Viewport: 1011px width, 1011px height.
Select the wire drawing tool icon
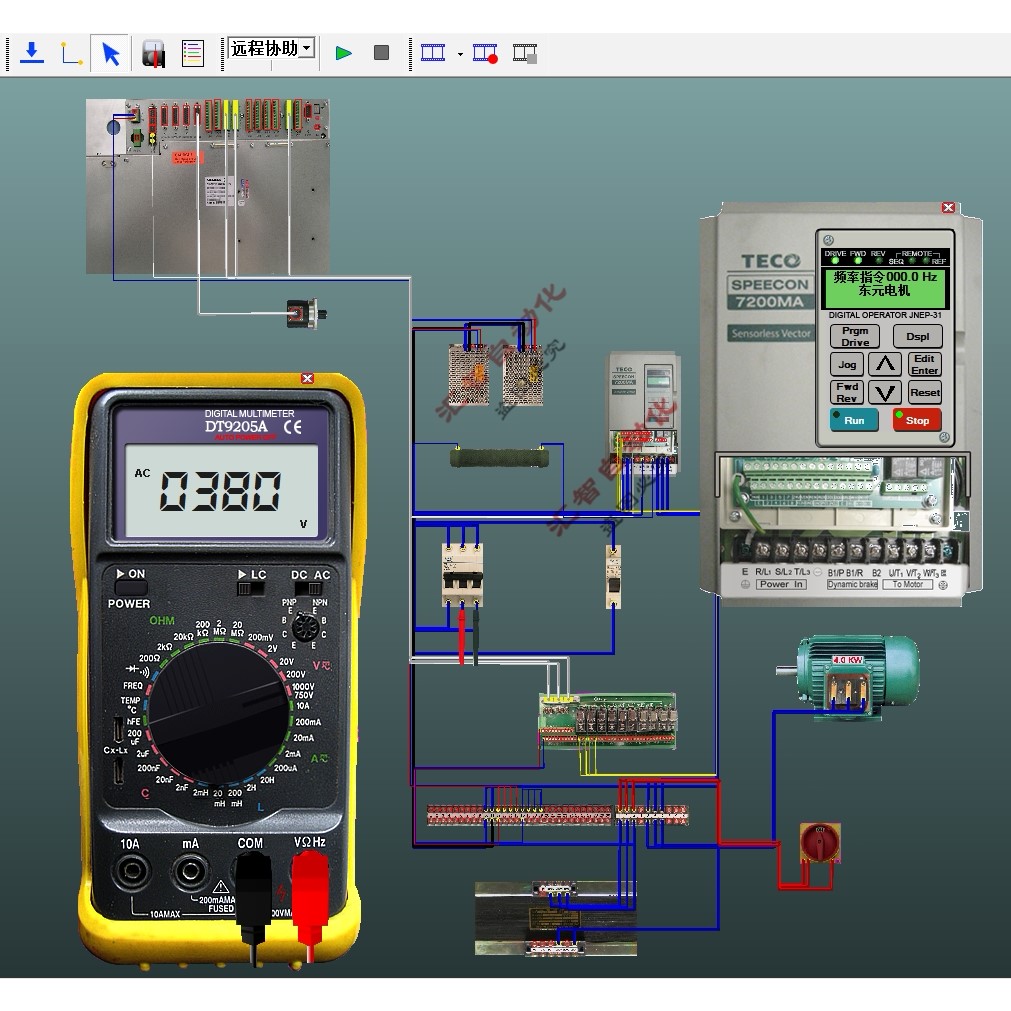[x=72, y=53]
